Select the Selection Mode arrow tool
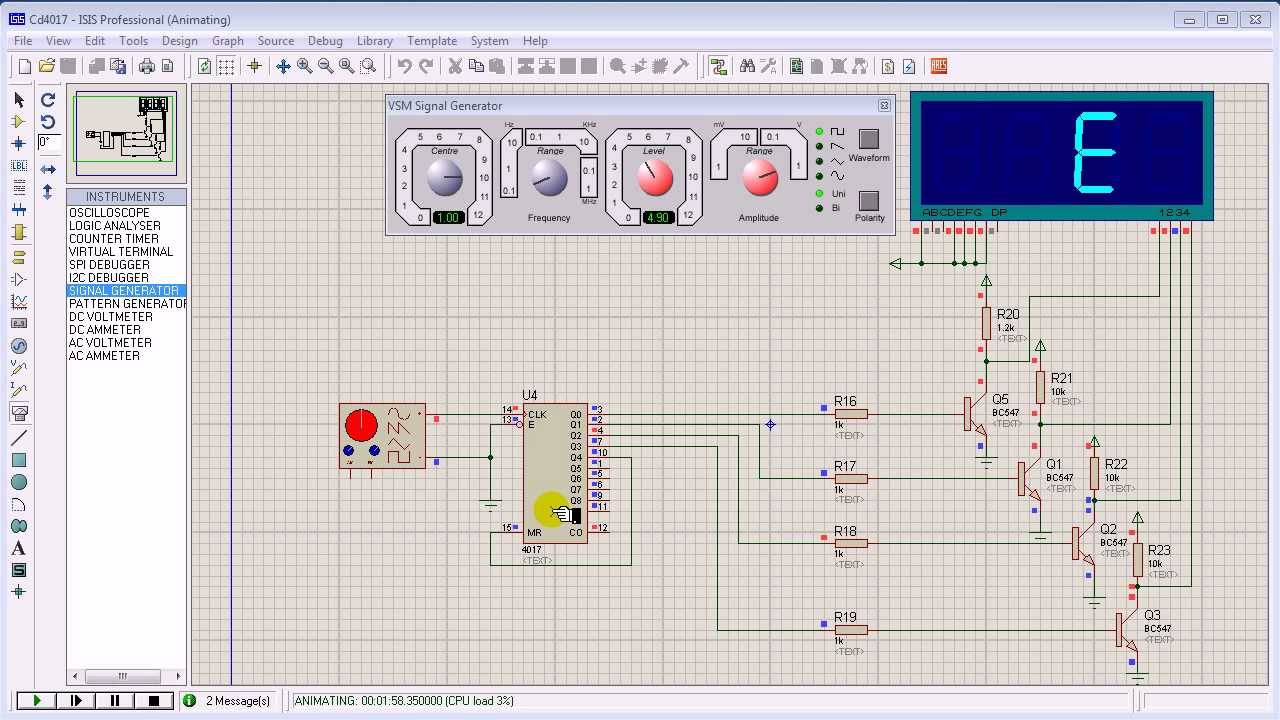Screen dimensions: 1280x720 (19, 100)
